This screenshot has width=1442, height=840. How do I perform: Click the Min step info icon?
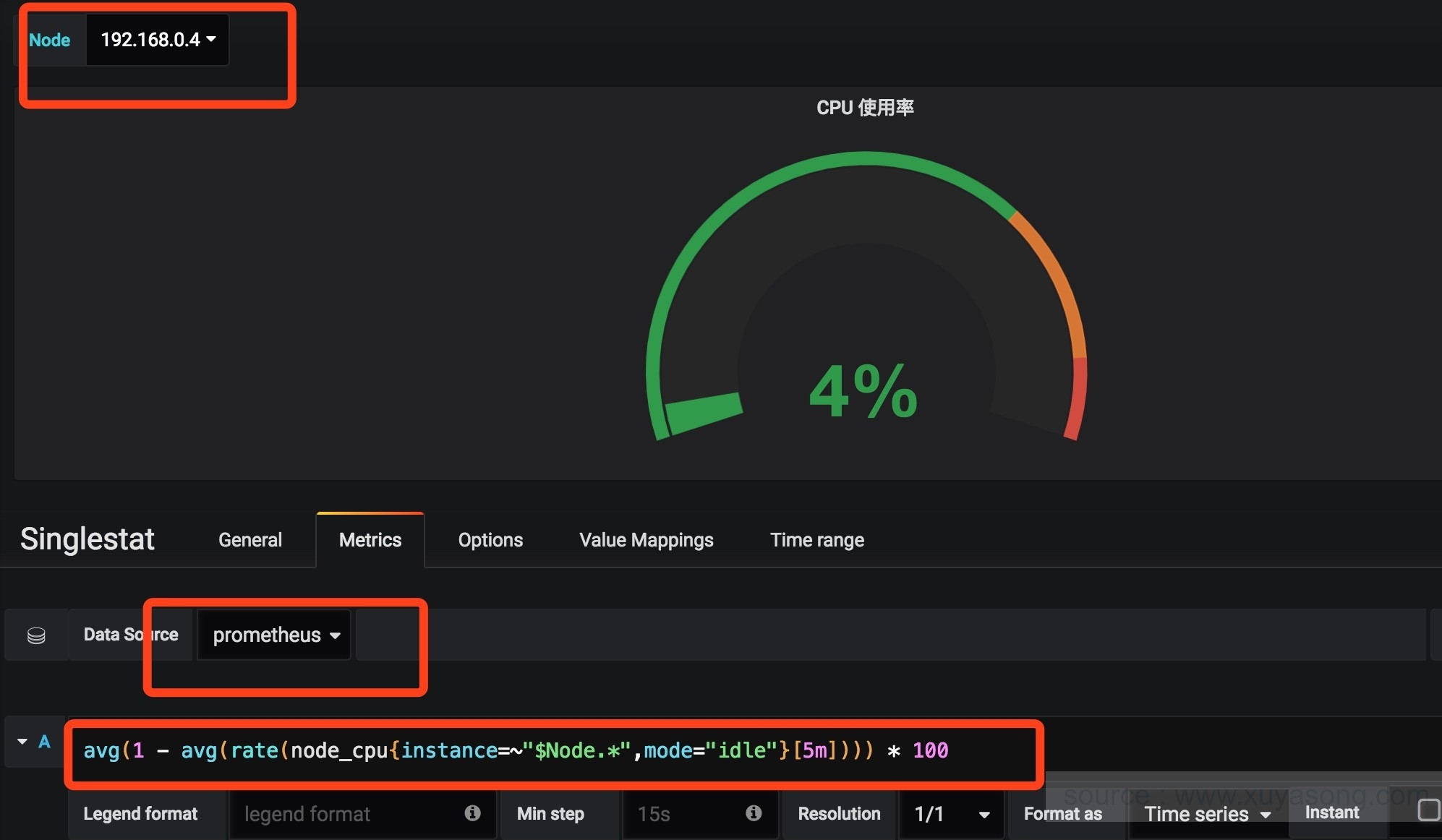coord(753,813)
